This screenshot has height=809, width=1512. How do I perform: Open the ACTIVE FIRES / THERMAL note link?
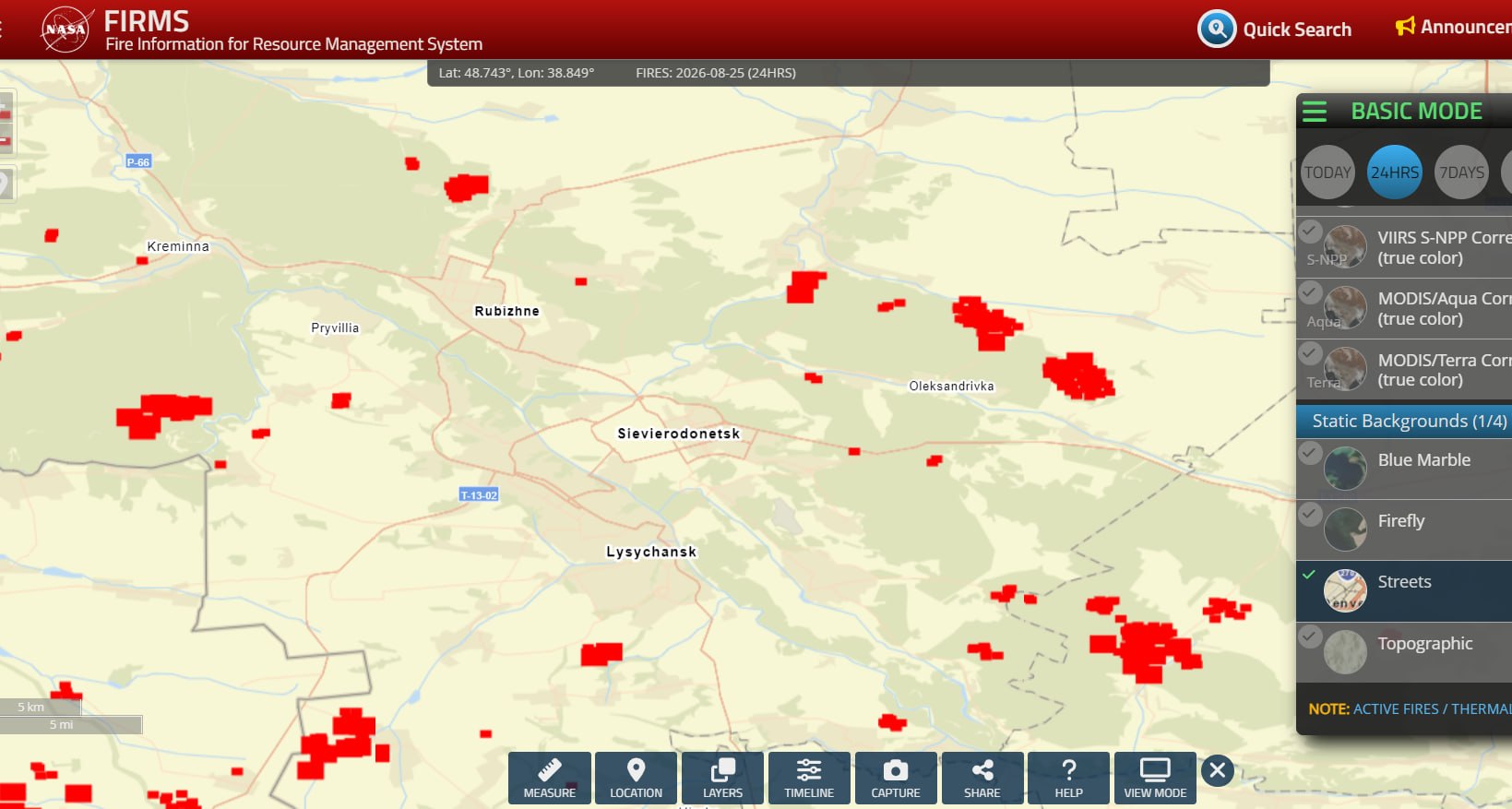pos(1433,709)
